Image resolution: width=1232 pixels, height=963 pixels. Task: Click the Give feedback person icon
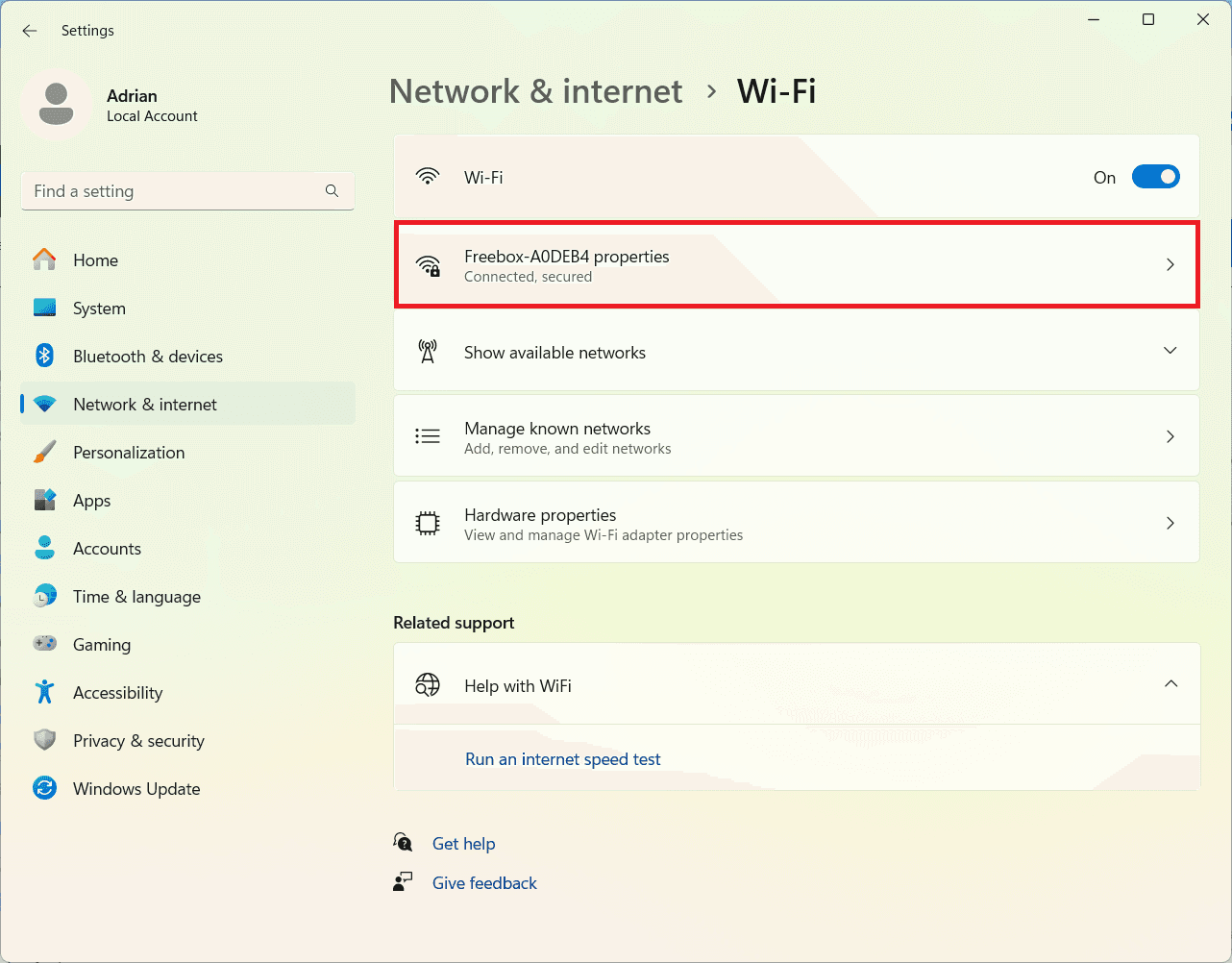(403, 881)
